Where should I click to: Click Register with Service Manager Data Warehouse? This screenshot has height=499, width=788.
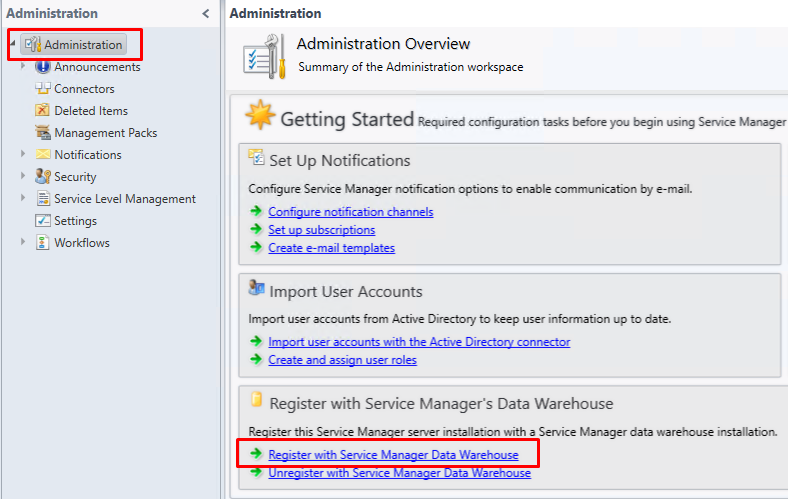tap(393, 455)
